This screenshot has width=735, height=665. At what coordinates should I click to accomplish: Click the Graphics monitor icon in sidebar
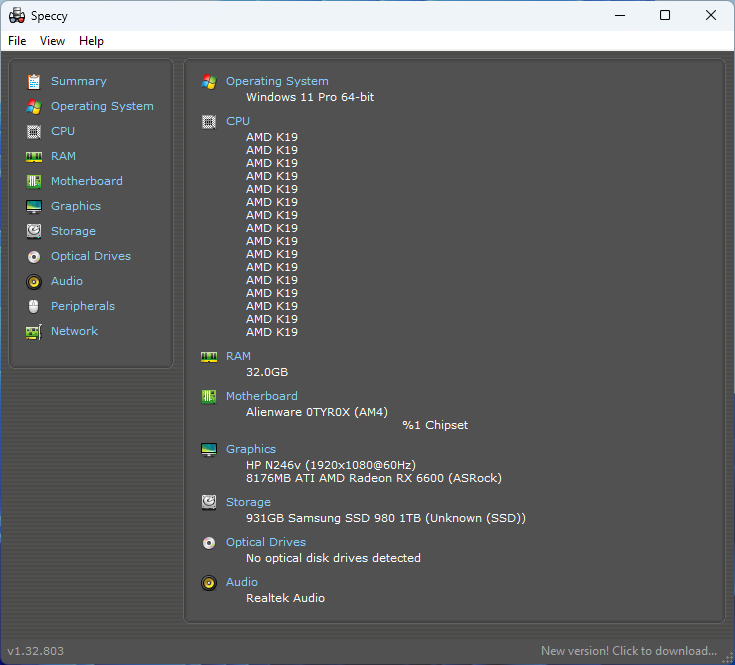(x=34, y=206)
